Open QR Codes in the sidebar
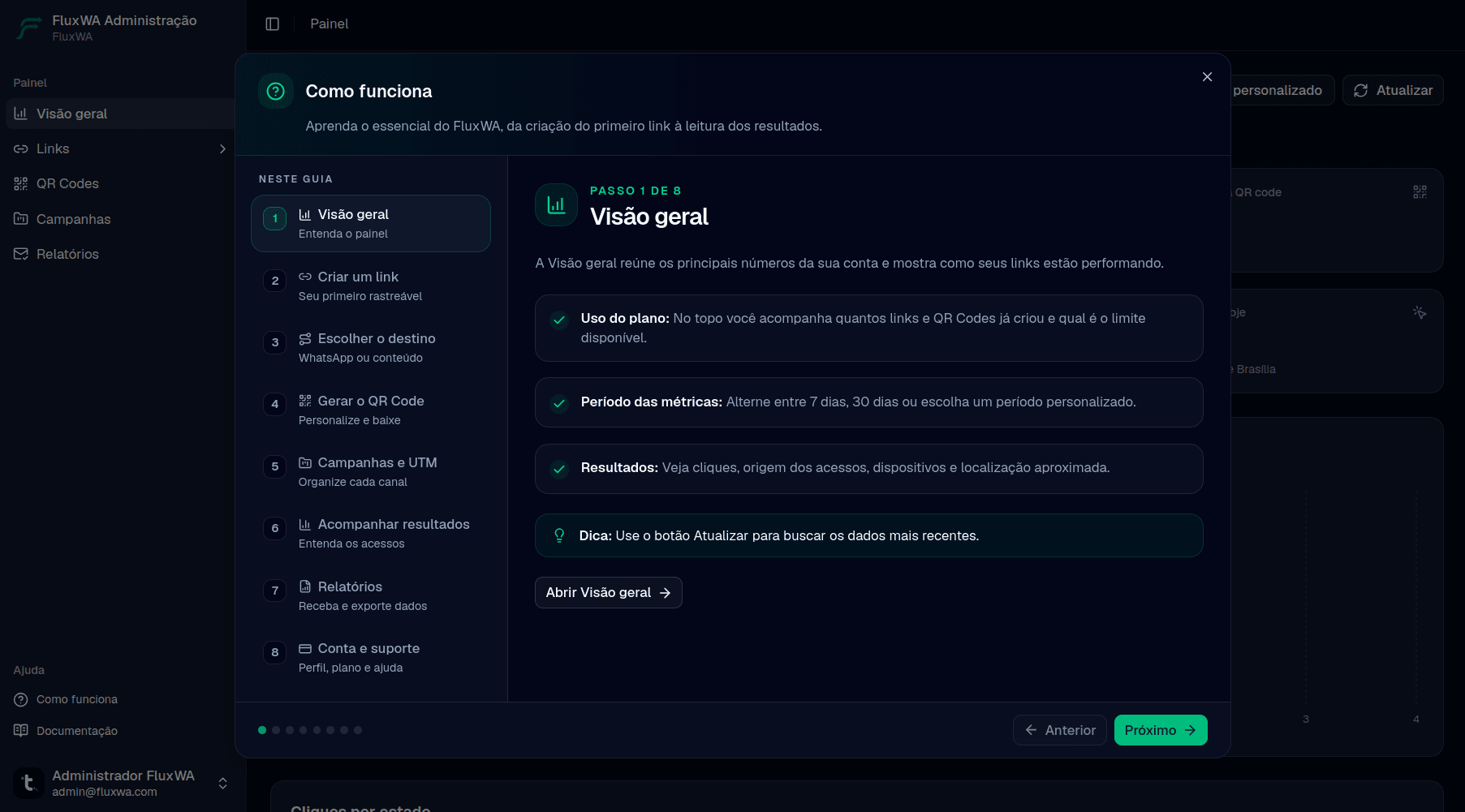Image resolution: width=1465 pixels, height=812 pixels. pyautogui.click(x=120, y=183)
